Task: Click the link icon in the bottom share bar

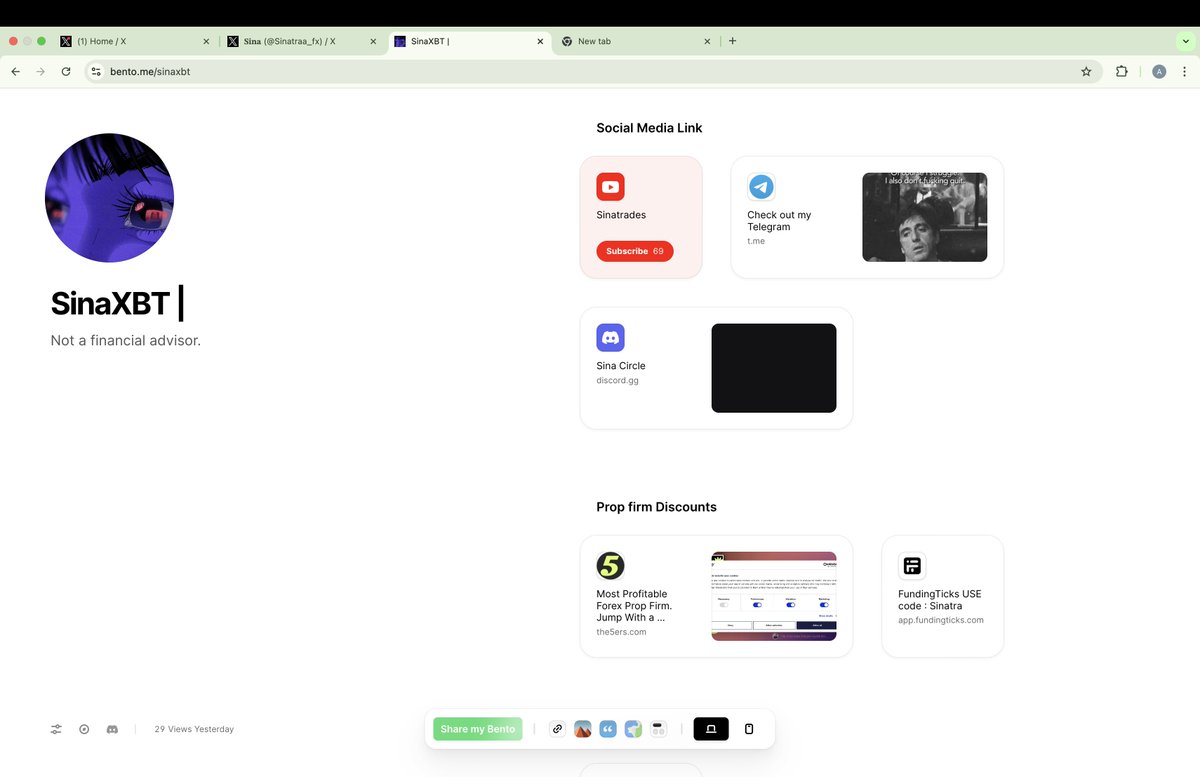Action: (x=557, y=729)
